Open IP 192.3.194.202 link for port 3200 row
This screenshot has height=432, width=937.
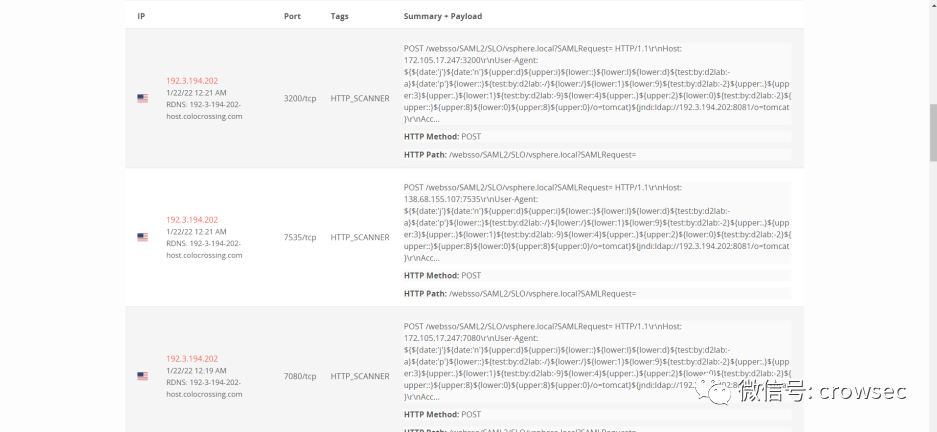pos(192,81)
